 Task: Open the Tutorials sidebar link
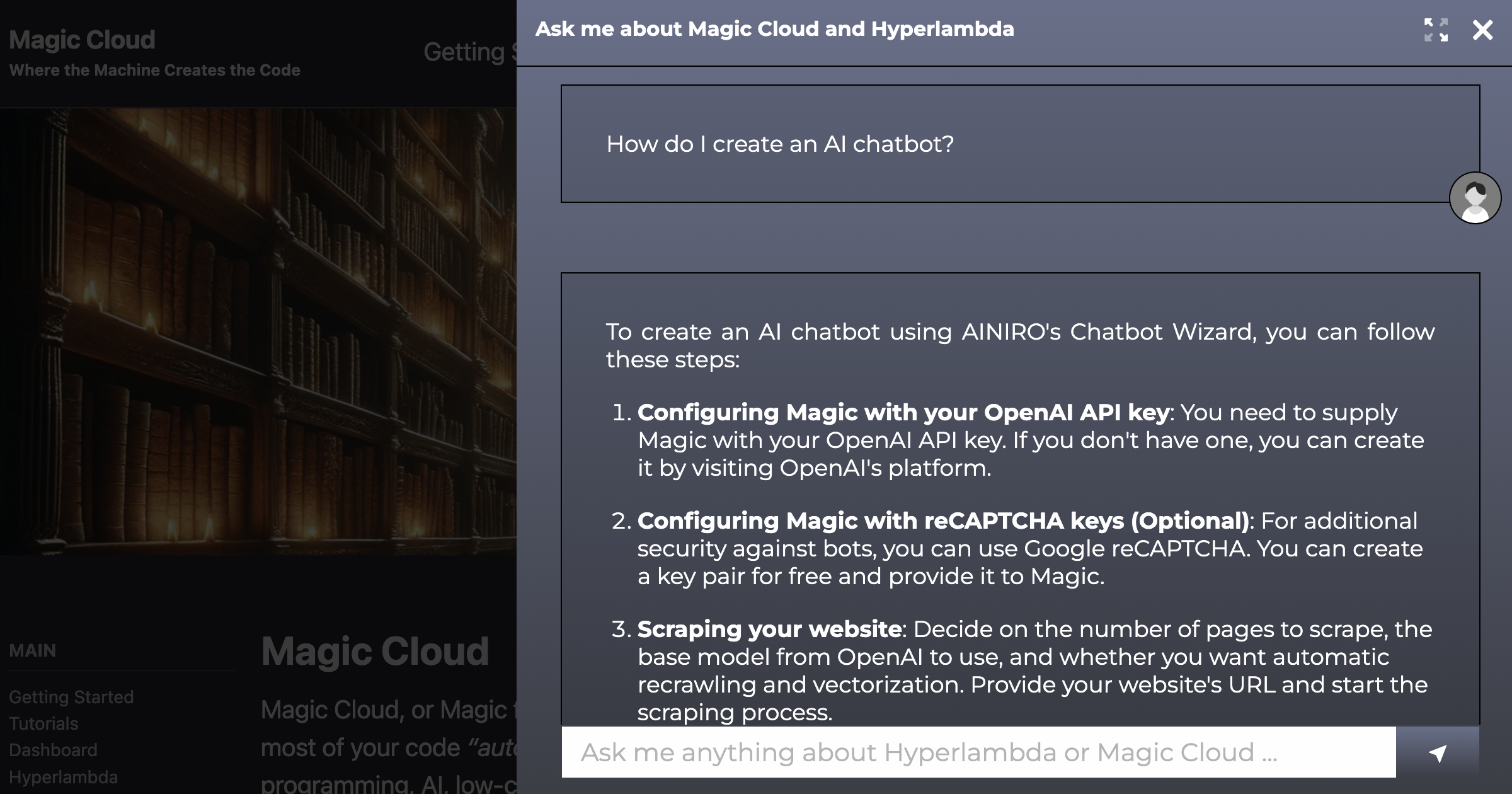click(x=43, y=723)
